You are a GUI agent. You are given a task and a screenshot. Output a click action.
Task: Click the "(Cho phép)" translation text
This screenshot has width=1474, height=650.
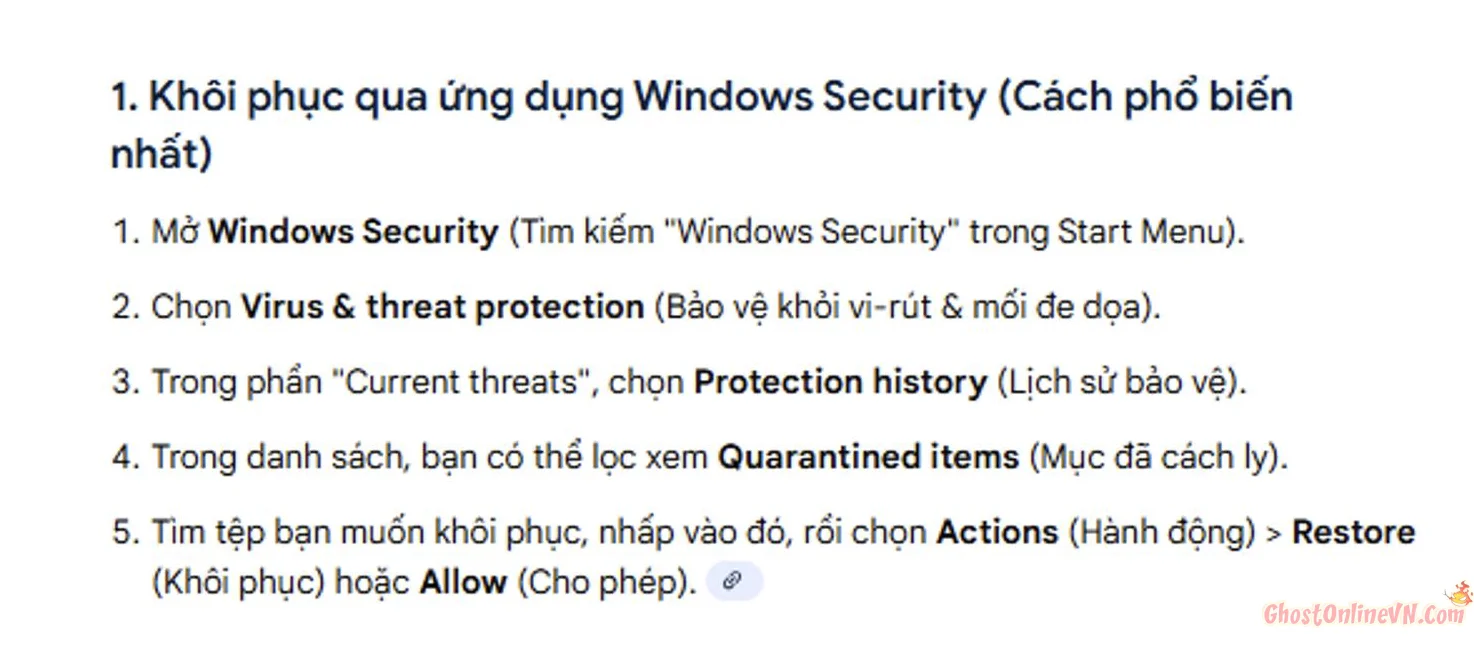606,582
